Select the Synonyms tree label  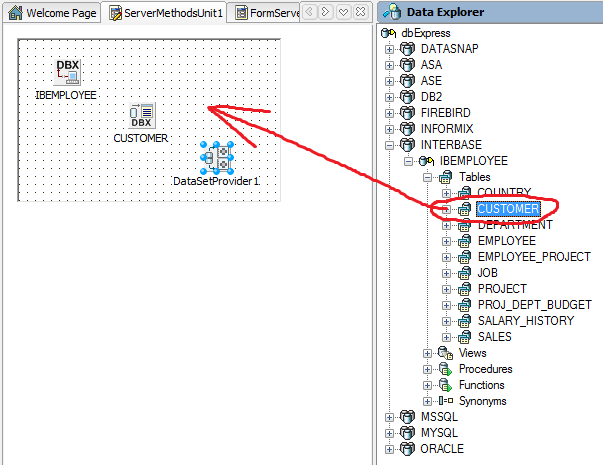(x=483, y=402)
